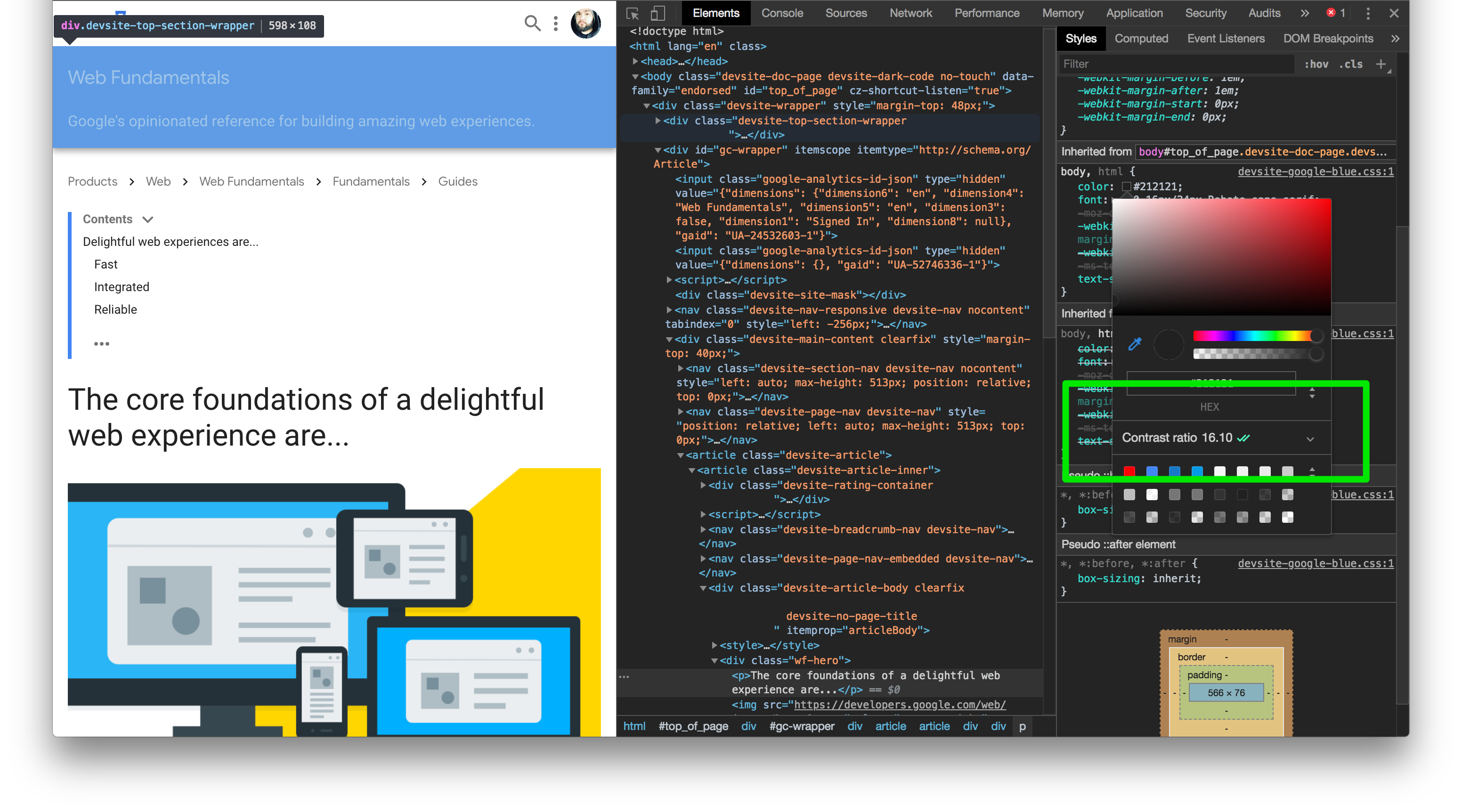
Task: Select the red palette swatch
Action: pyautogui.click(x=1129, y=471)
